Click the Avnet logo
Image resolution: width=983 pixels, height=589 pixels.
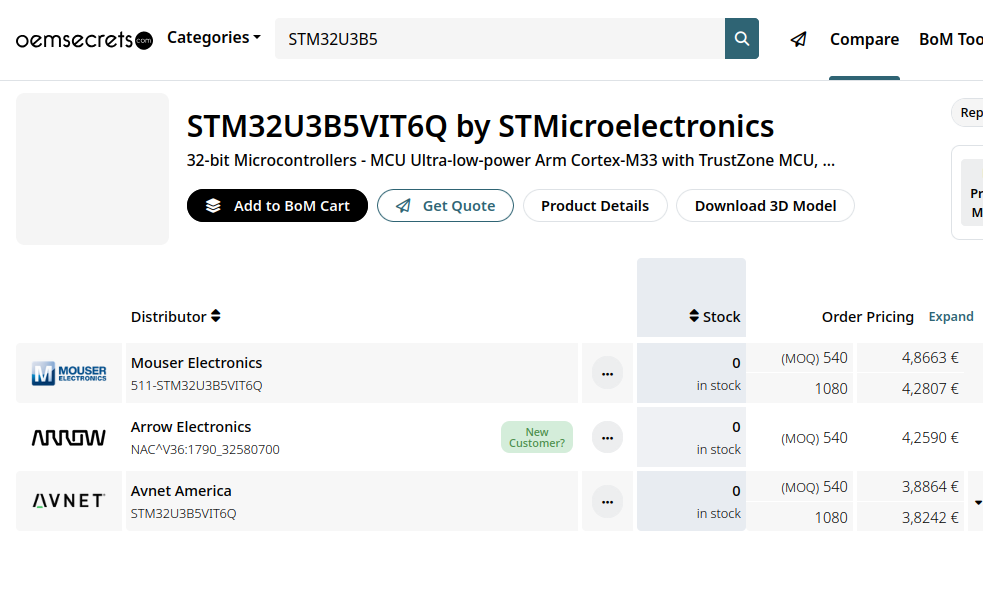pos(69,501)
